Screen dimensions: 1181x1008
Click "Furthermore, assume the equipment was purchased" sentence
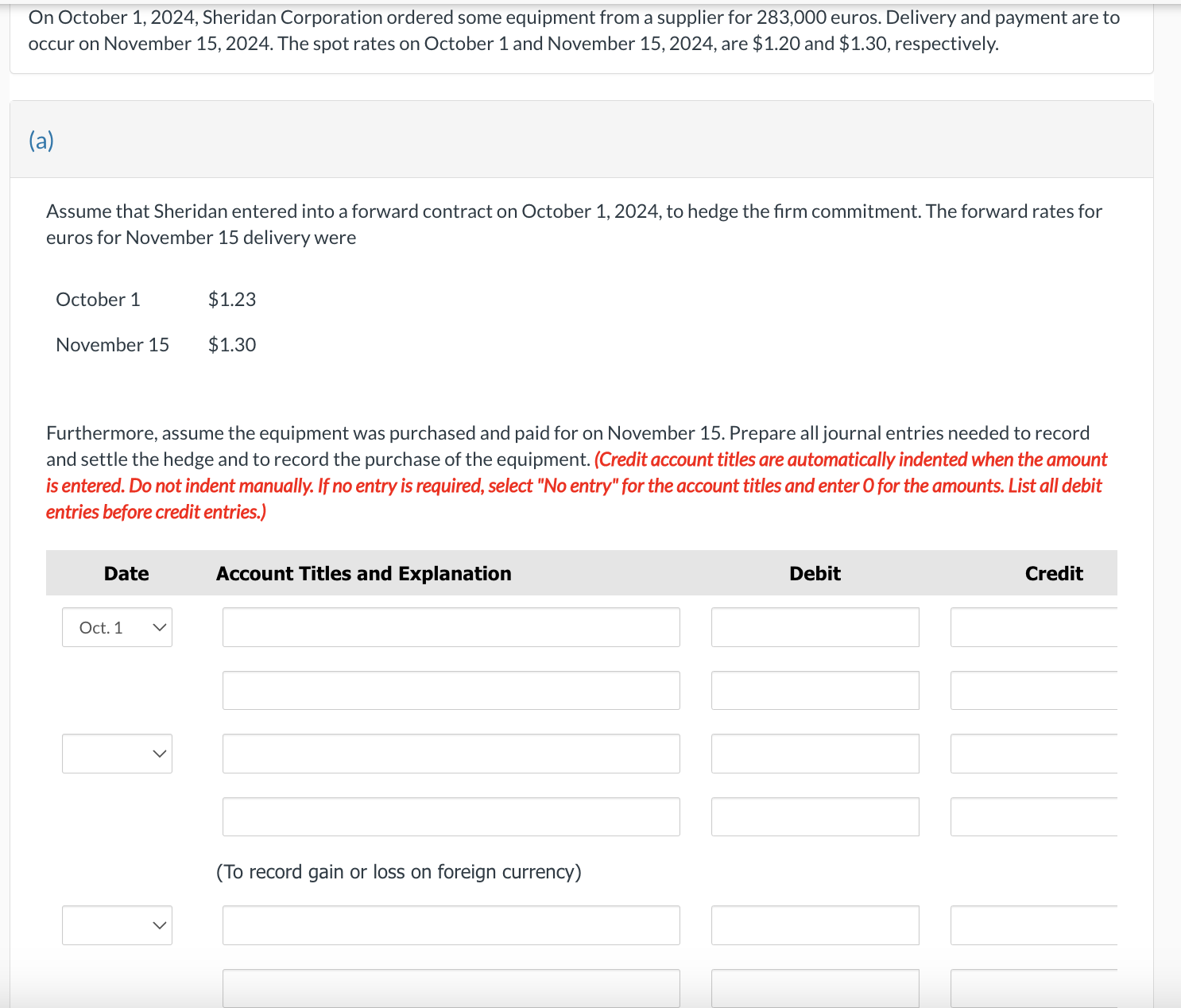coord(385,433)
